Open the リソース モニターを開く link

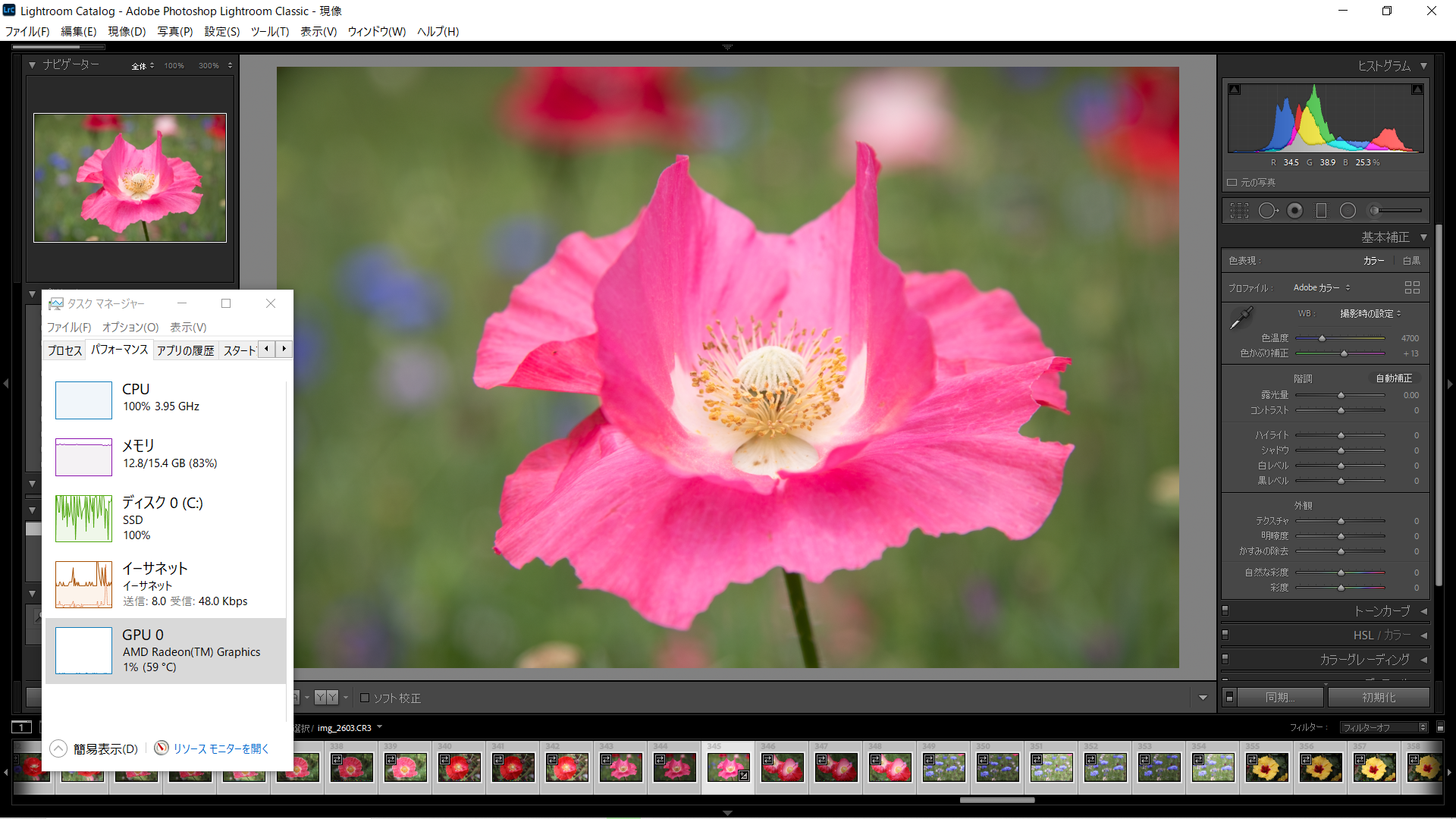221,748
